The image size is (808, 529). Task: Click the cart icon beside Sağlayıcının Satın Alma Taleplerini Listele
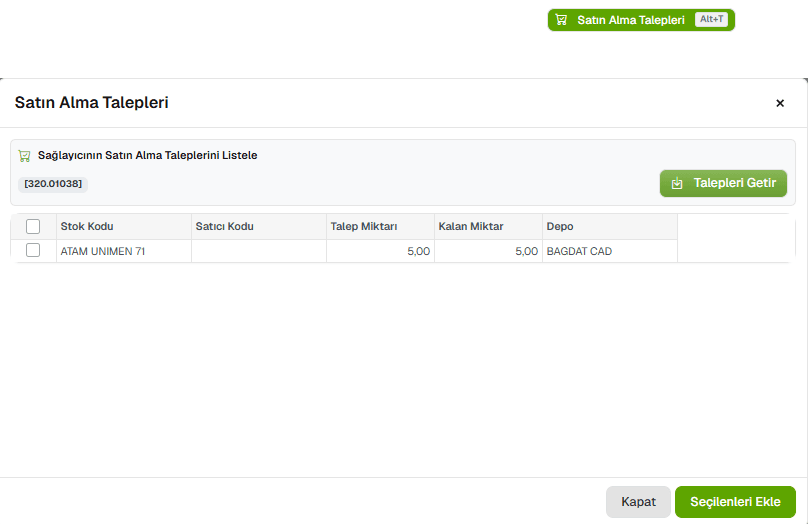[x=25, y=156]
